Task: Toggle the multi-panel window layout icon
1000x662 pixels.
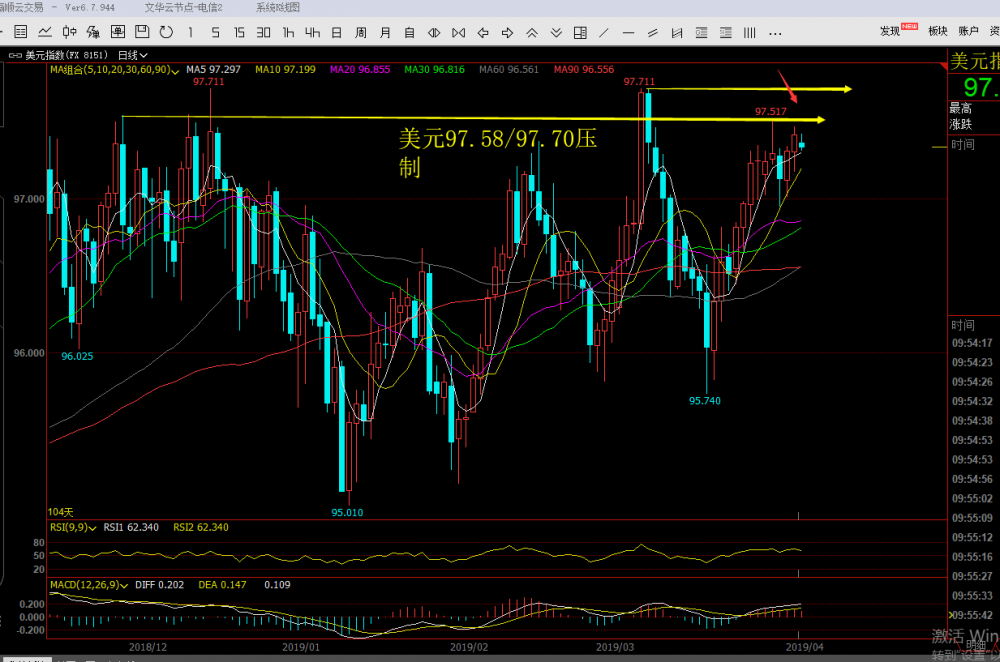Action: [x=580, y=33]
